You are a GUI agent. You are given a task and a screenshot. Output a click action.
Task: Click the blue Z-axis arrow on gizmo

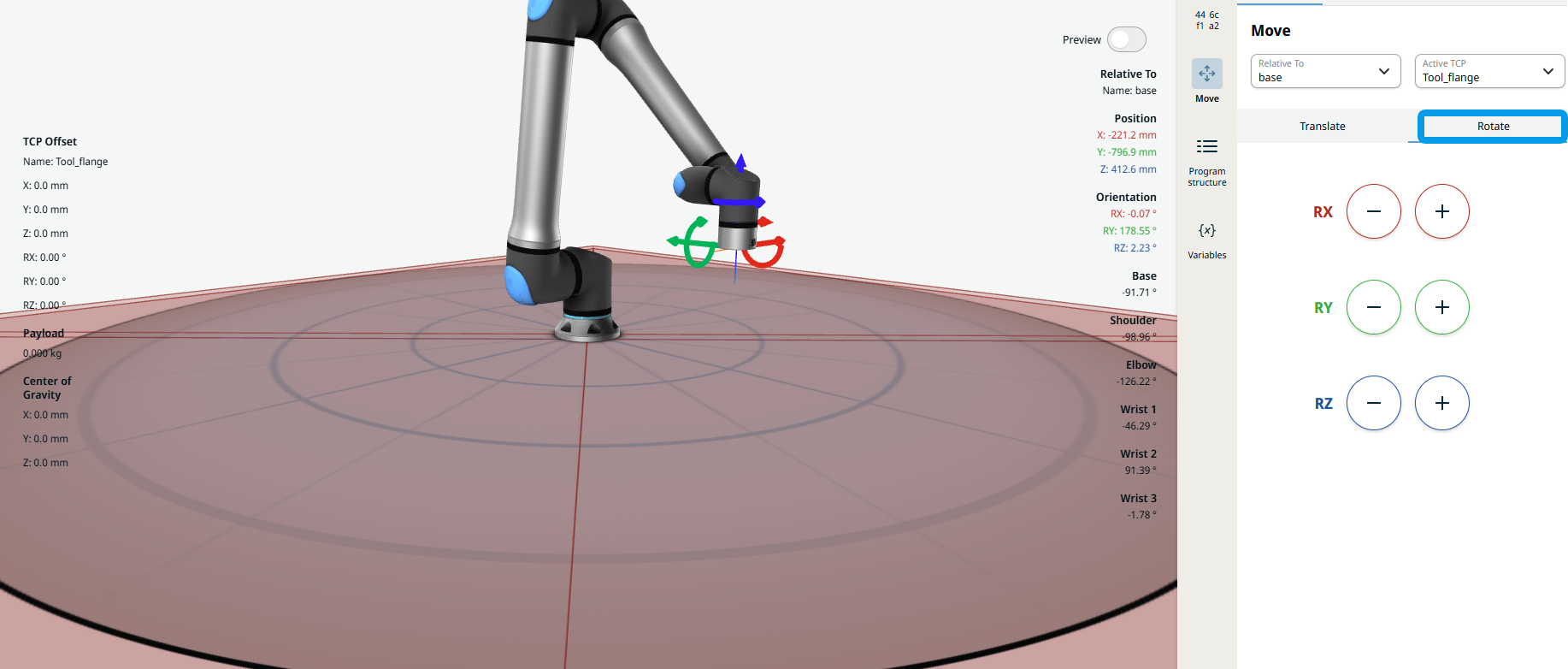pyautogui.click(x=740, y=162)
